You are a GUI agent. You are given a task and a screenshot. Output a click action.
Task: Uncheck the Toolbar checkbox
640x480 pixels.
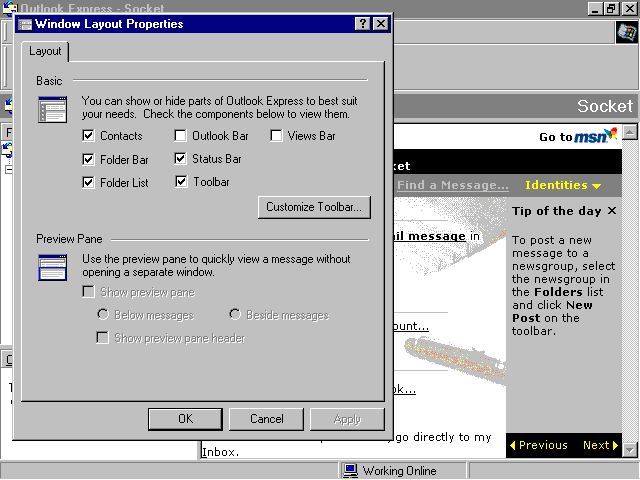coord(181,182)
